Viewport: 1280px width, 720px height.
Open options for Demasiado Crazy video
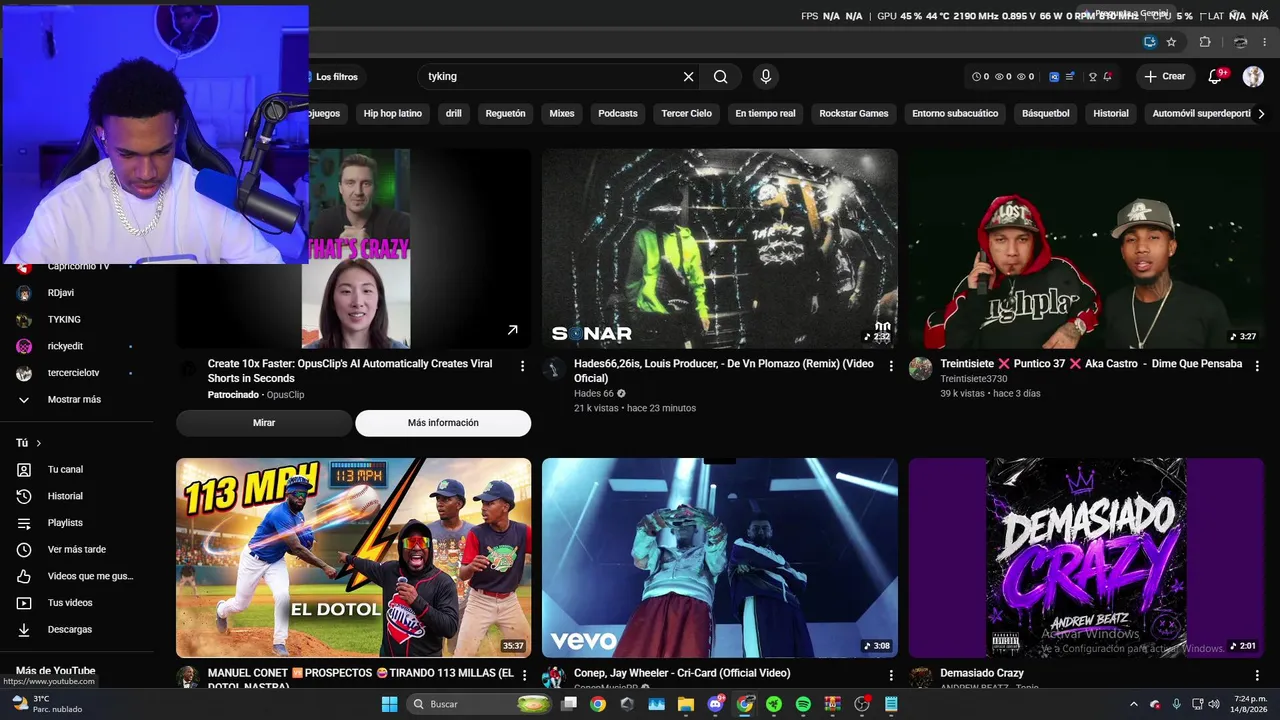(1257, 676)
